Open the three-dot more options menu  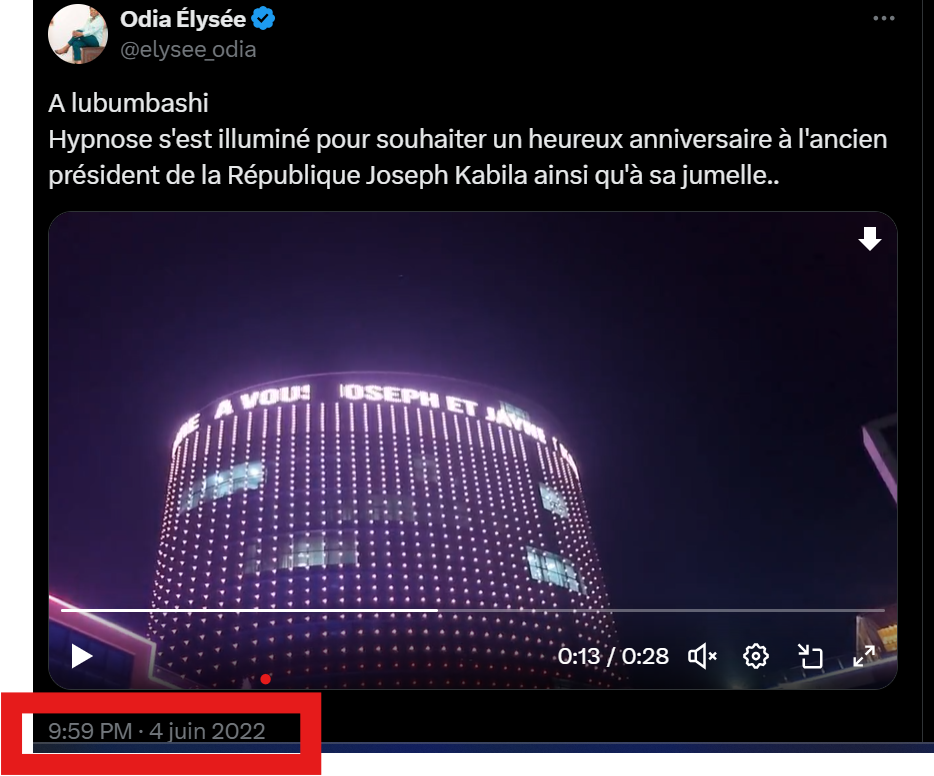click(x=883, y=18)
